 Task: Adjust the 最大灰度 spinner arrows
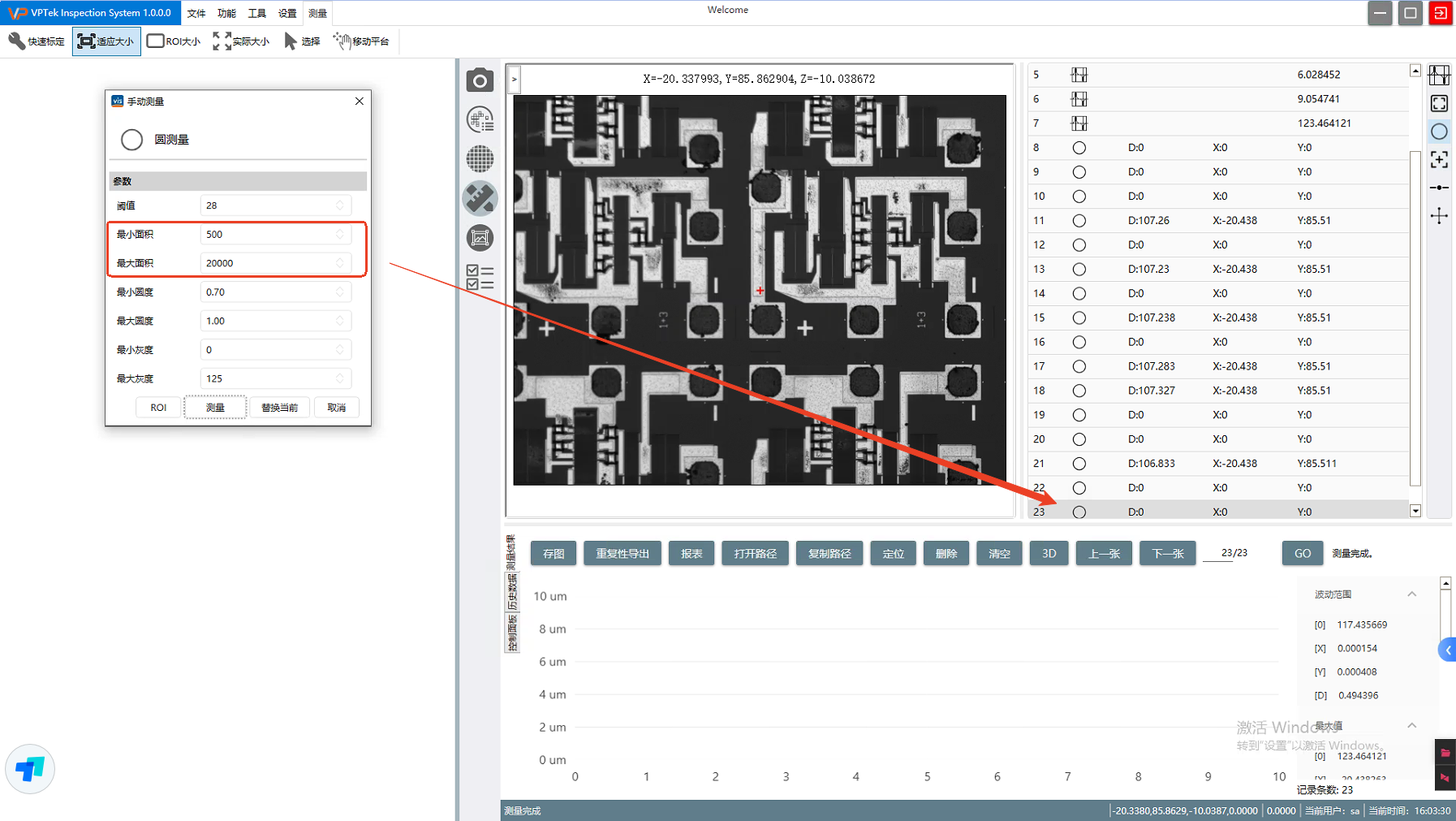tap(340, 378)
